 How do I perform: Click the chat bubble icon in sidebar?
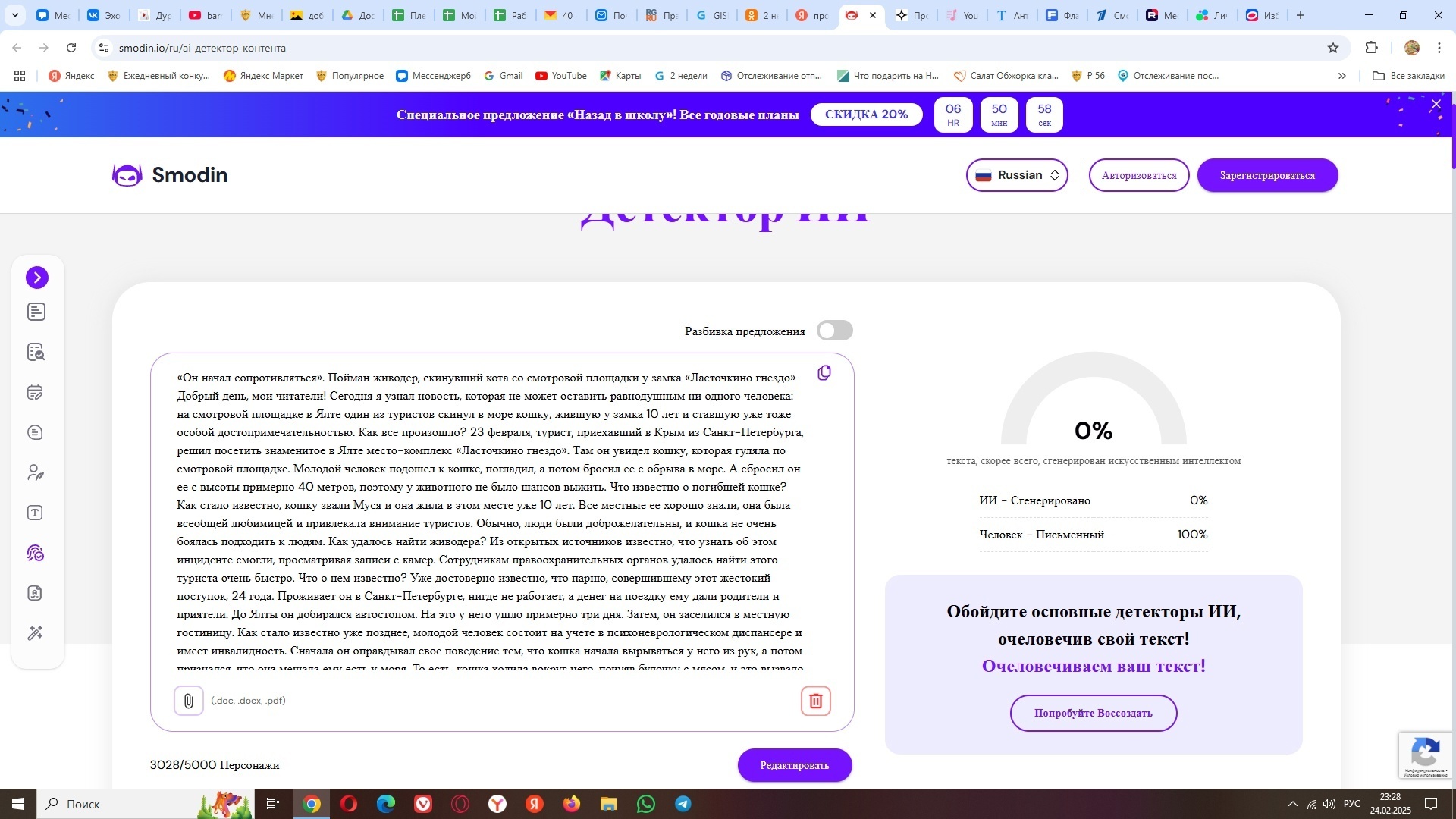(36, 433)
